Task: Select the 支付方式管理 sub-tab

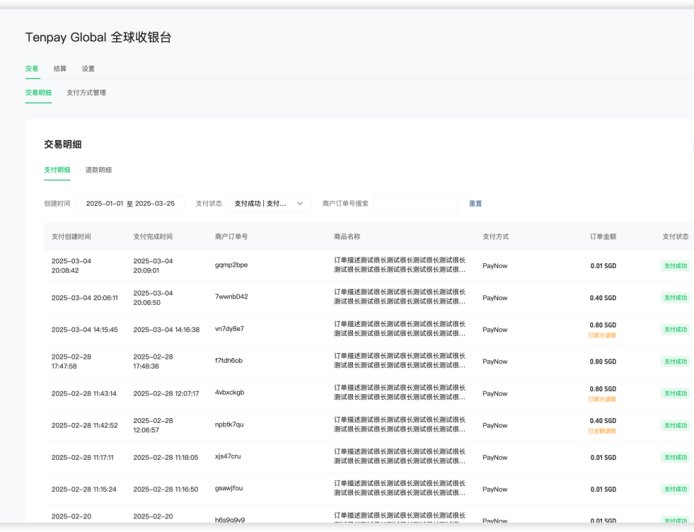Action: coord(86,92)
